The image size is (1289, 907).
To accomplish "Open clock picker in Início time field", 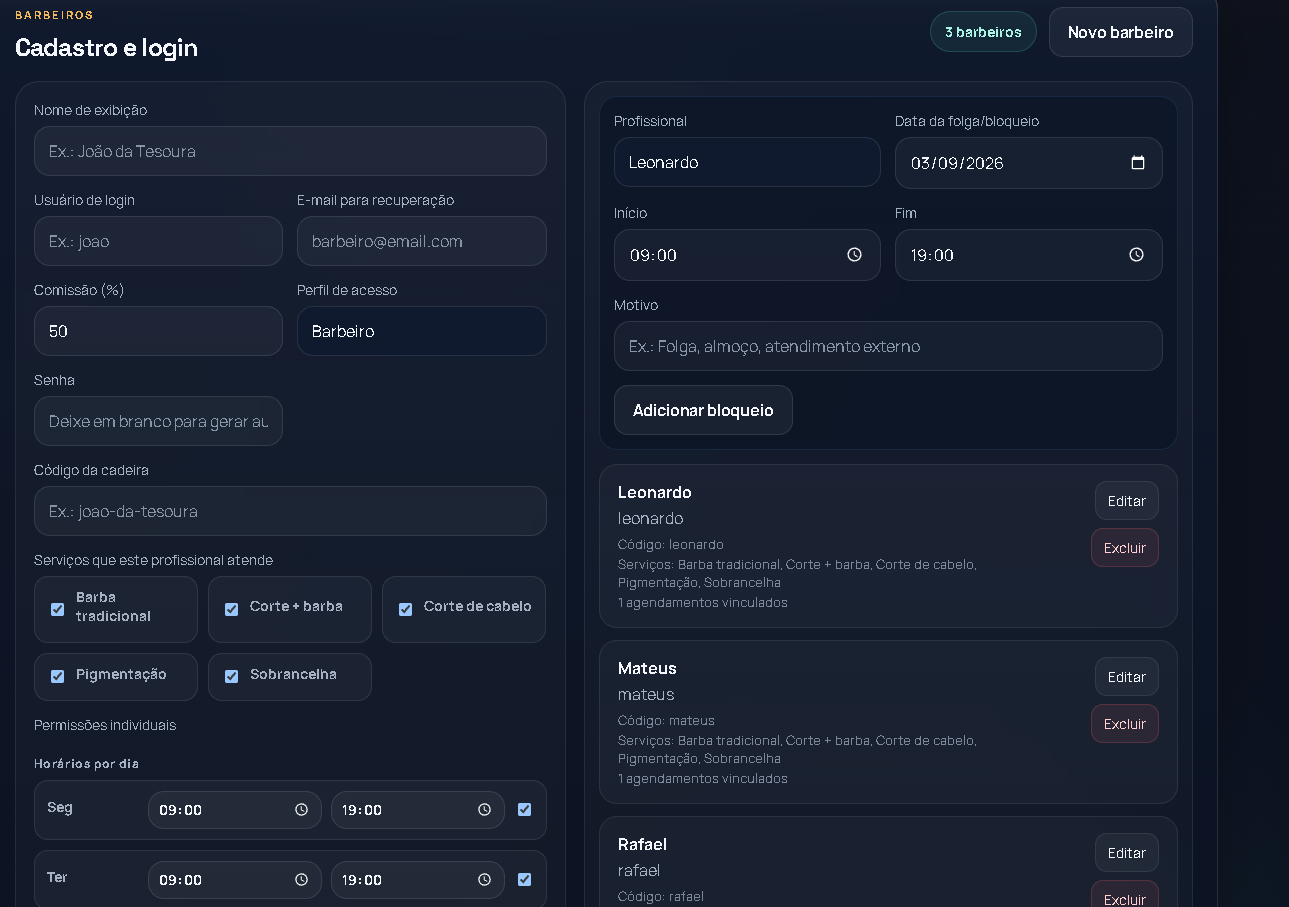I will (x=854, y=255).
